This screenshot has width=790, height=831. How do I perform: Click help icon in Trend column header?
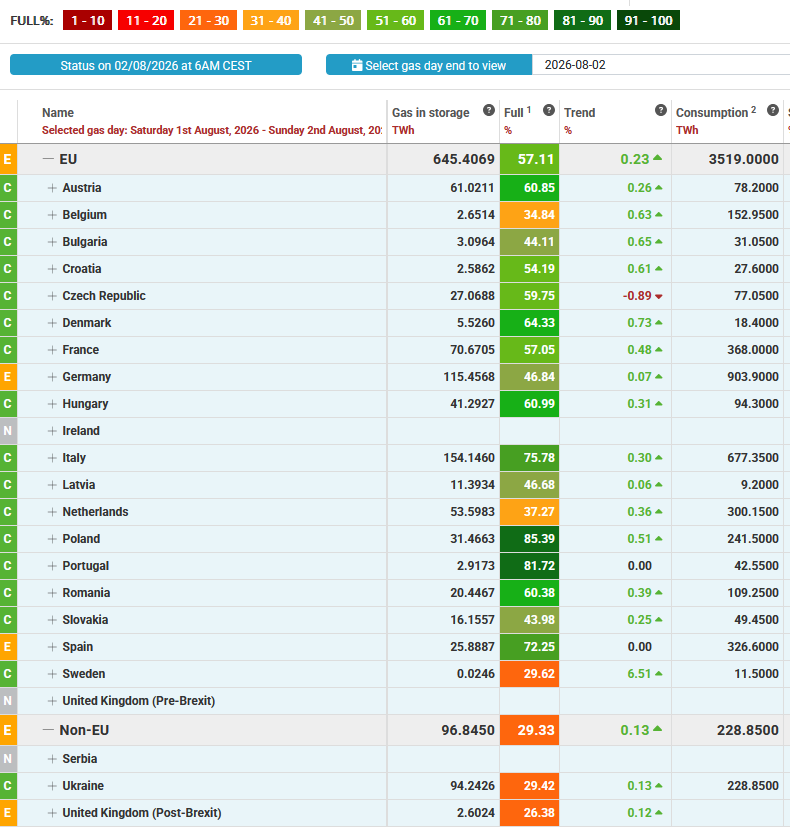[x=661, y=110]
